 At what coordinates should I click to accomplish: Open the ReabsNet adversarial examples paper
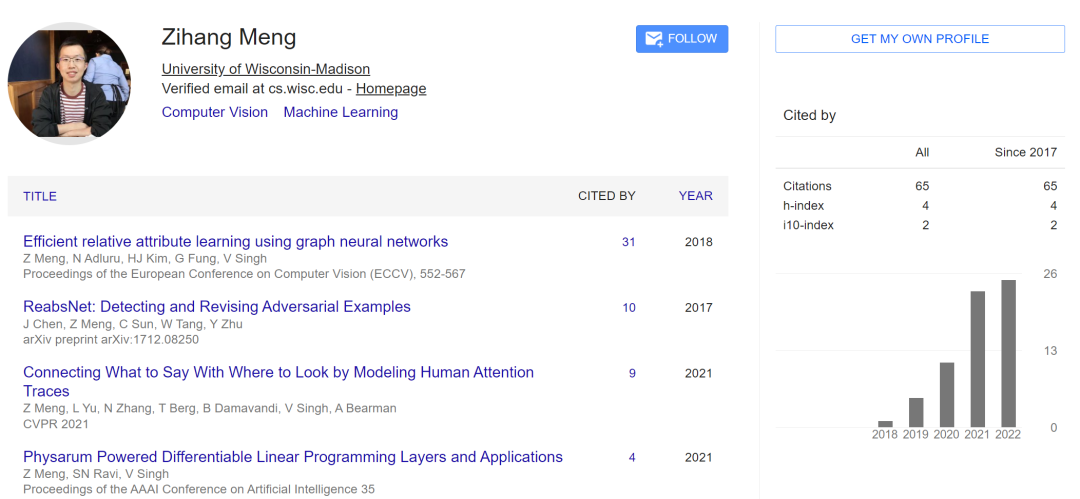217,307
